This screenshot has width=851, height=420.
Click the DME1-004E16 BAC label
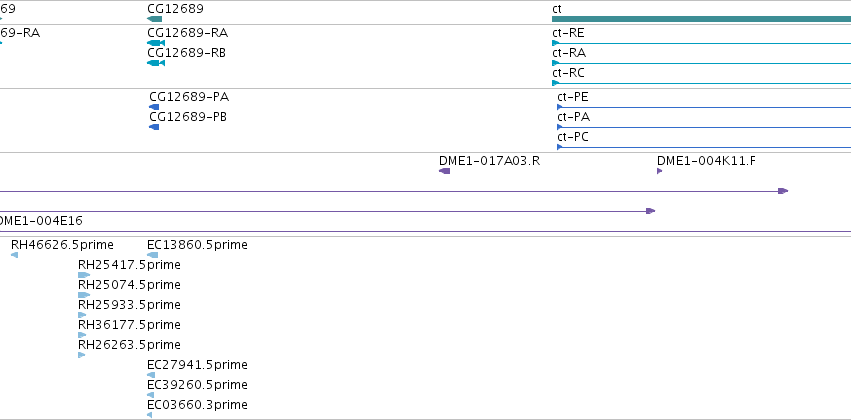[40, 221]
